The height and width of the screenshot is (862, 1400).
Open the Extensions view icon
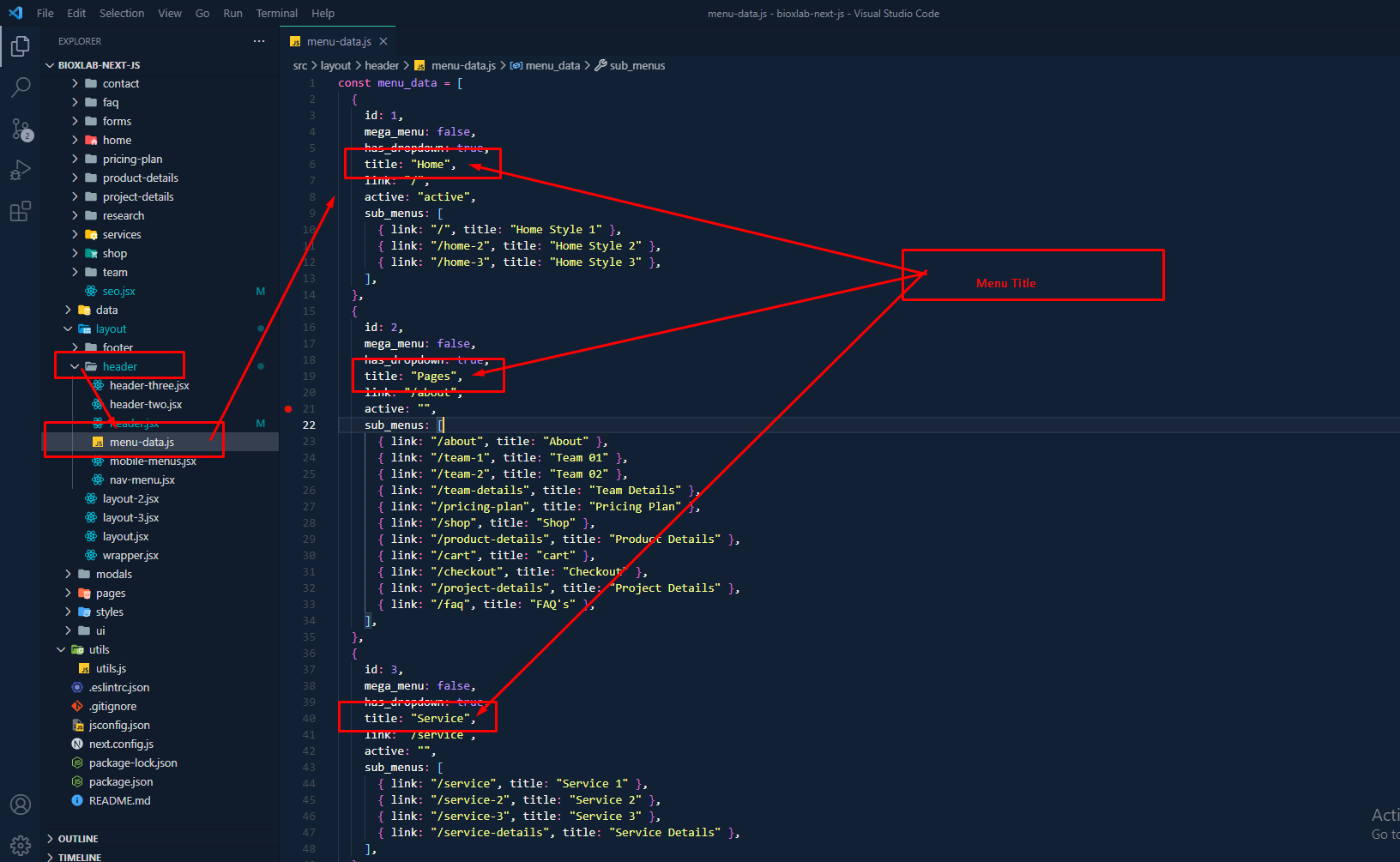point(21,211)
